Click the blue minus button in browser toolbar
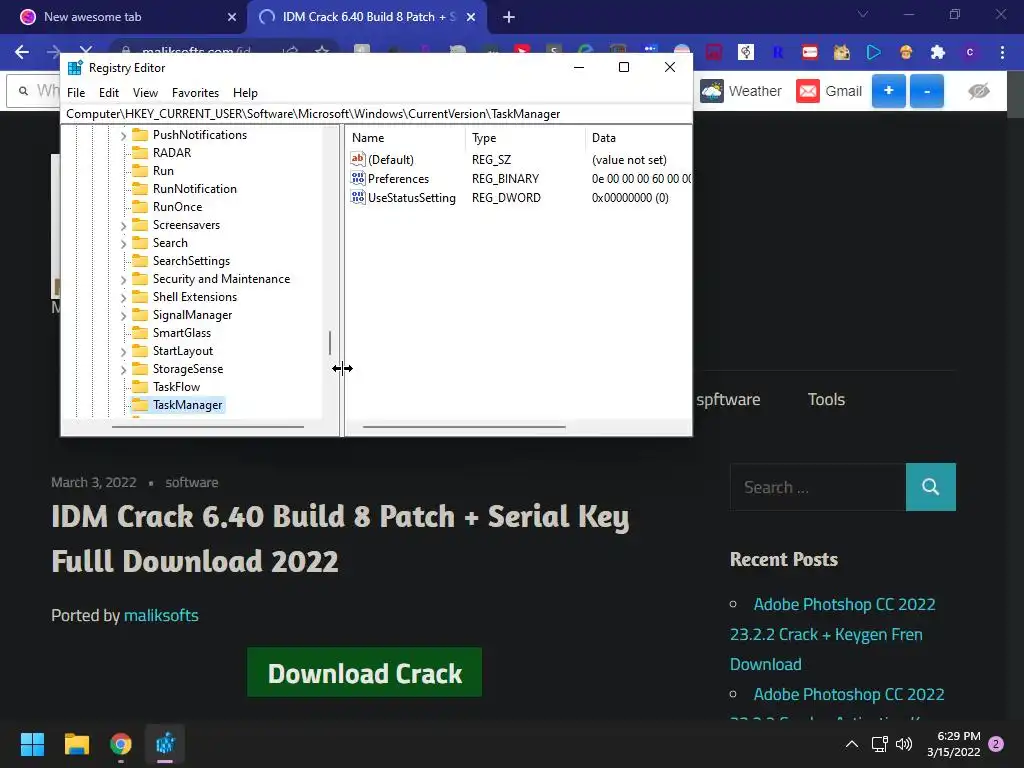Viewport: 1024px width, 768px height. pyautogui.click(x=926, y=91)
